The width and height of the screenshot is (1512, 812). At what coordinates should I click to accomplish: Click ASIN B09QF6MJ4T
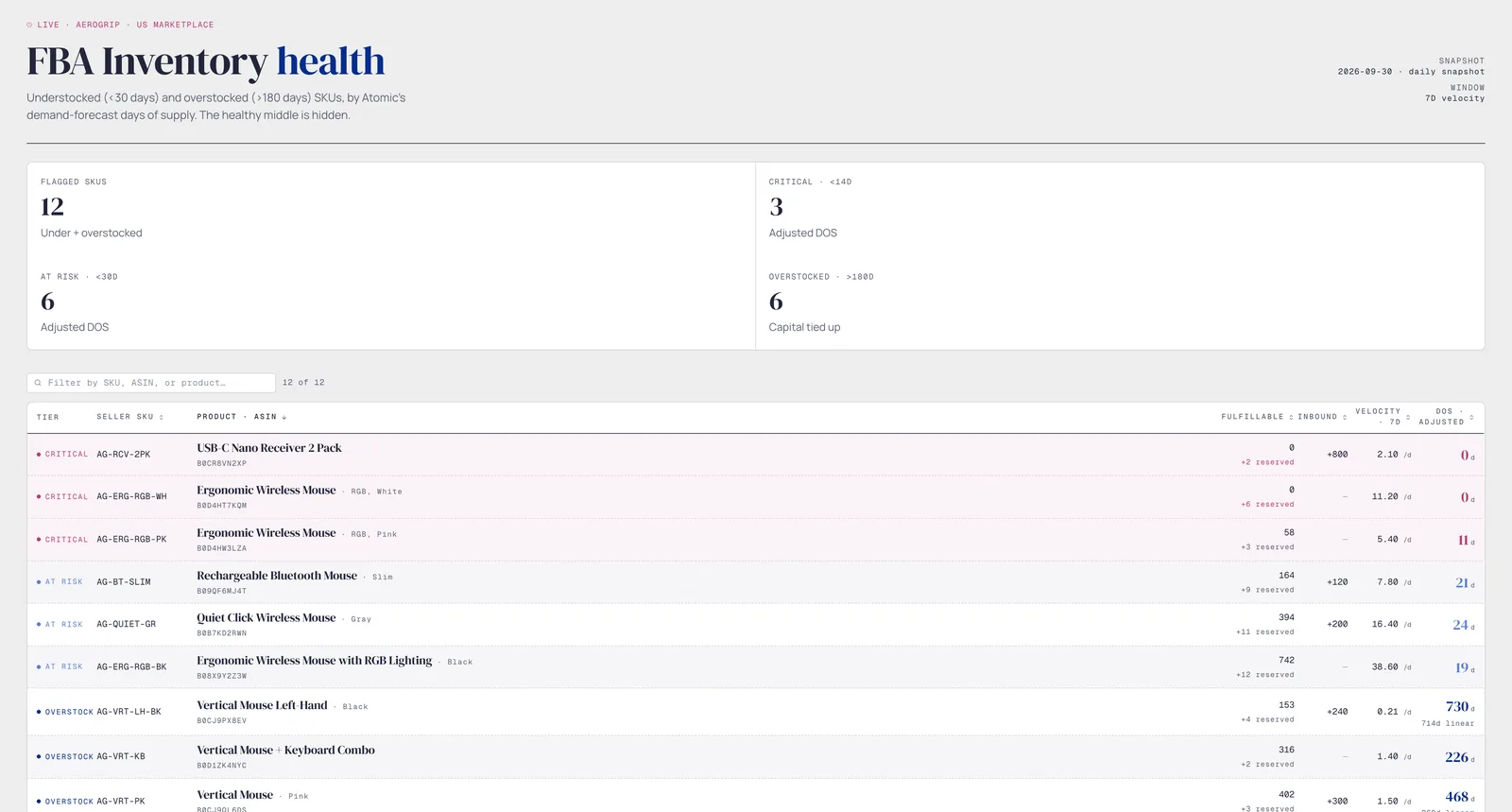point(221,591)
